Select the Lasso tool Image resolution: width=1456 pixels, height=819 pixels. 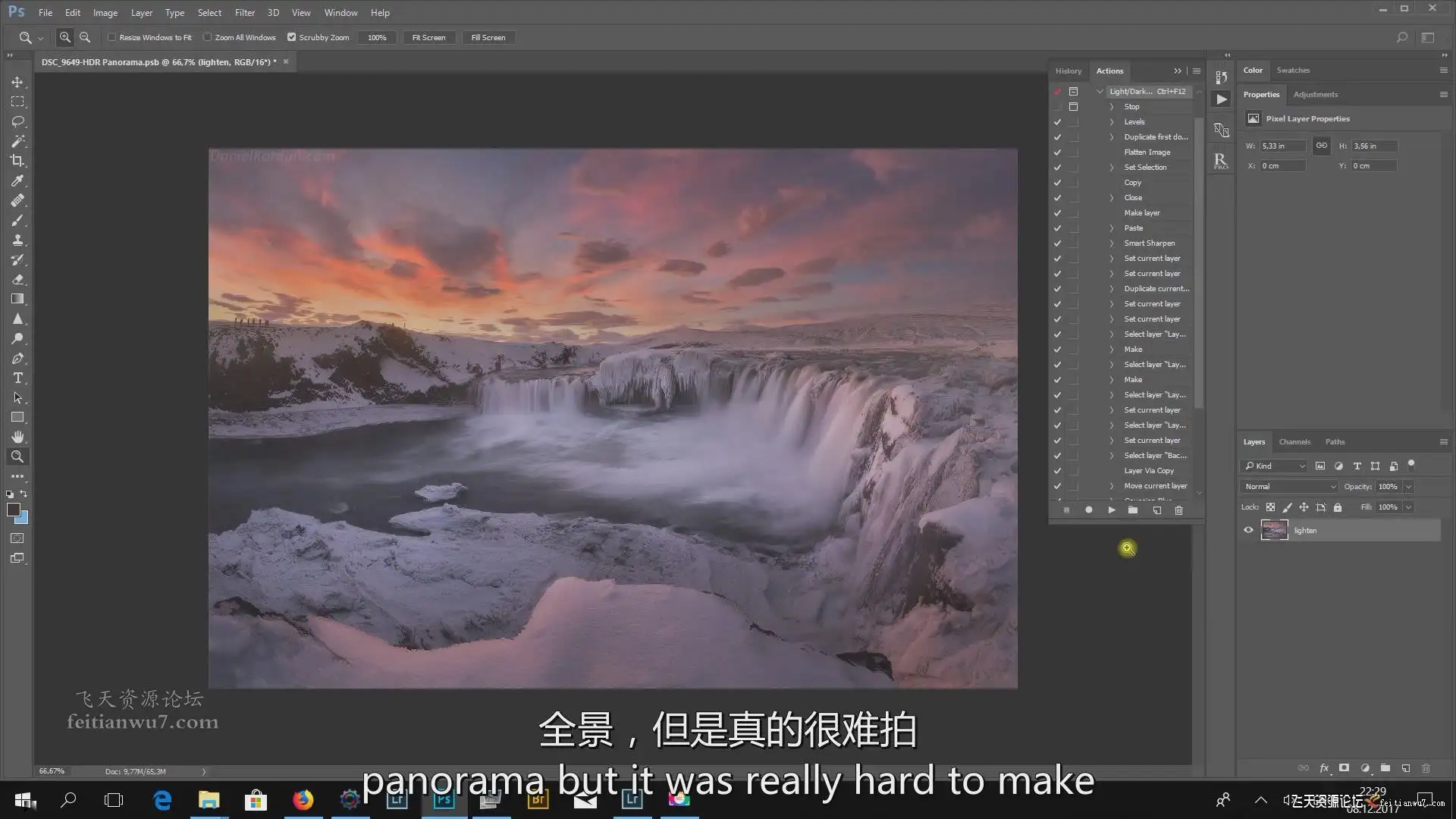(x=17, y=121)
